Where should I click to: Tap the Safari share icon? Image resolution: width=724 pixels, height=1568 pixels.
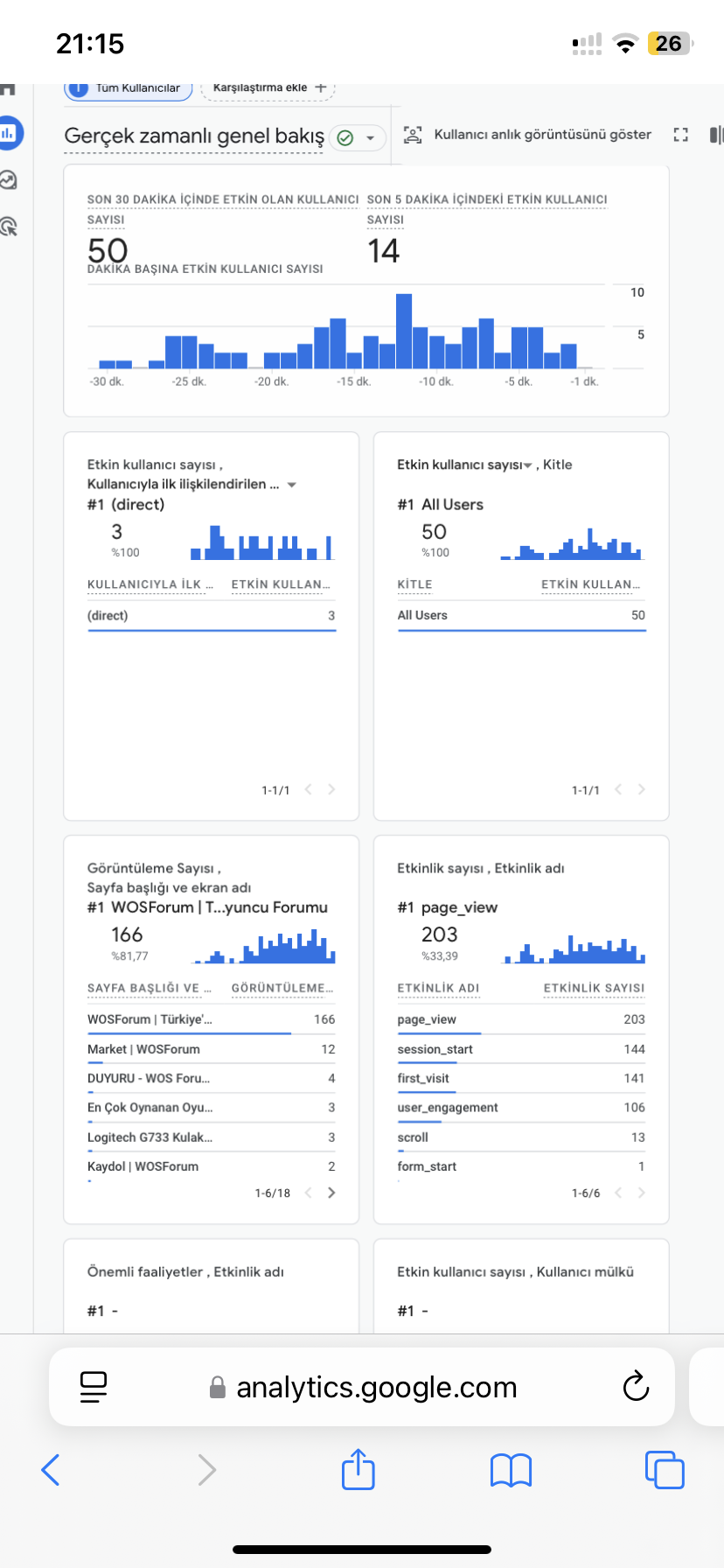tap(359, 1469)
